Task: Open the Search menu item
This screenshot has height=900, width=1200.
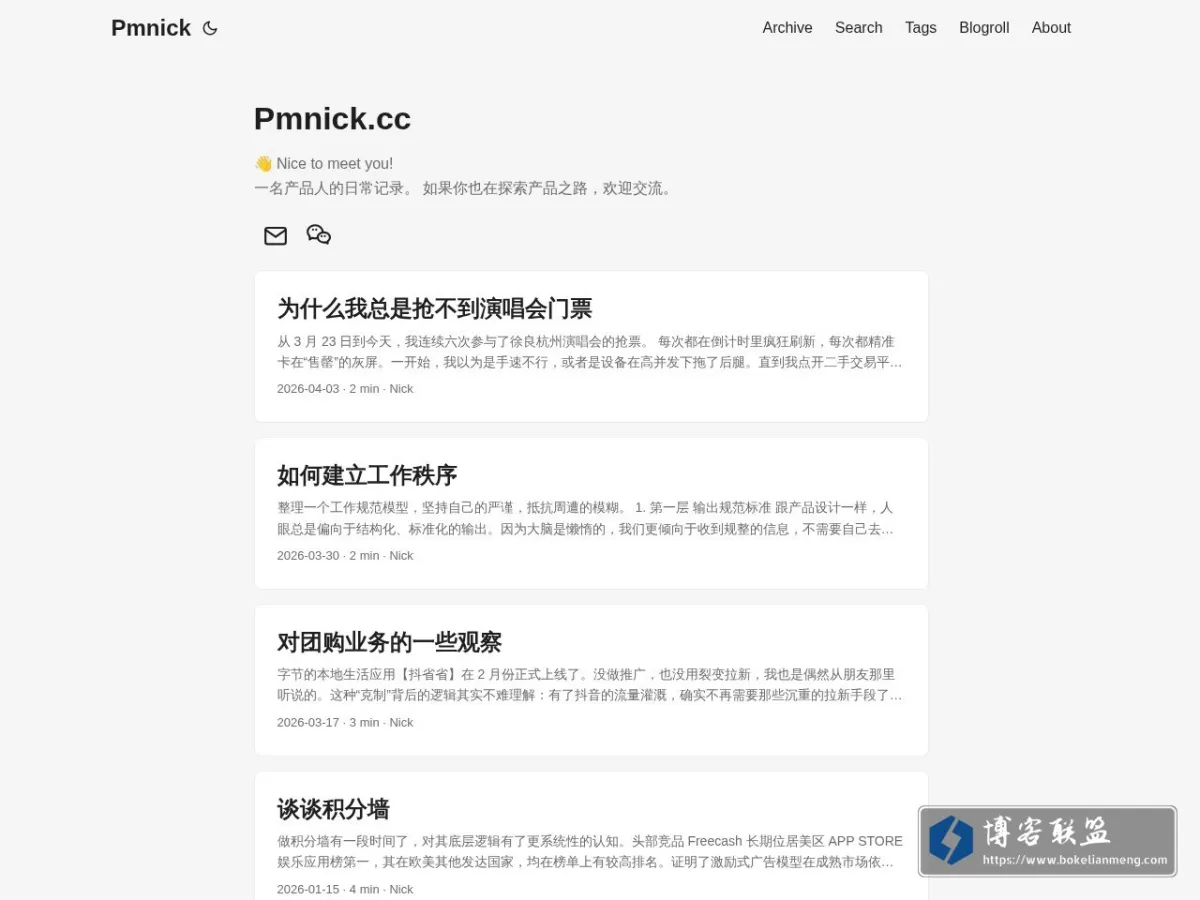Action: [x=859, y=28]
